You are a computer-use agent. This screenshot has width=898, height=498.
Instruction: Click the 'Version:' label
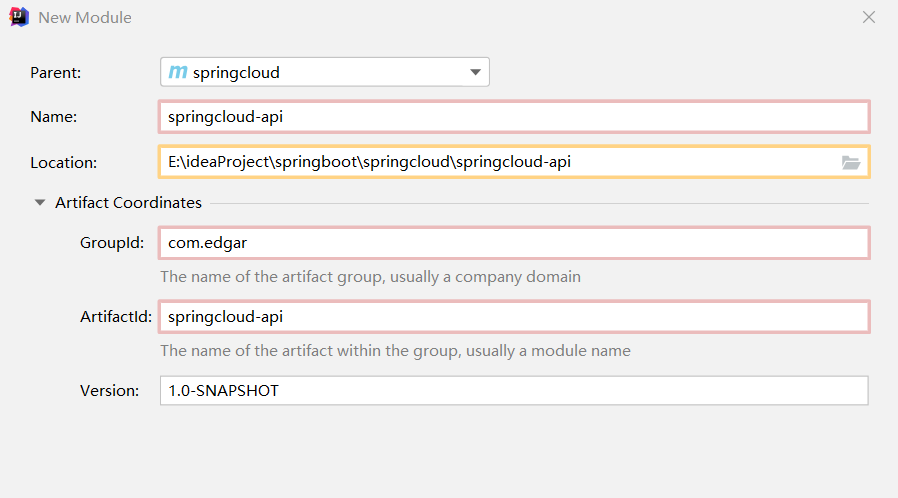(x=109, y=391)
